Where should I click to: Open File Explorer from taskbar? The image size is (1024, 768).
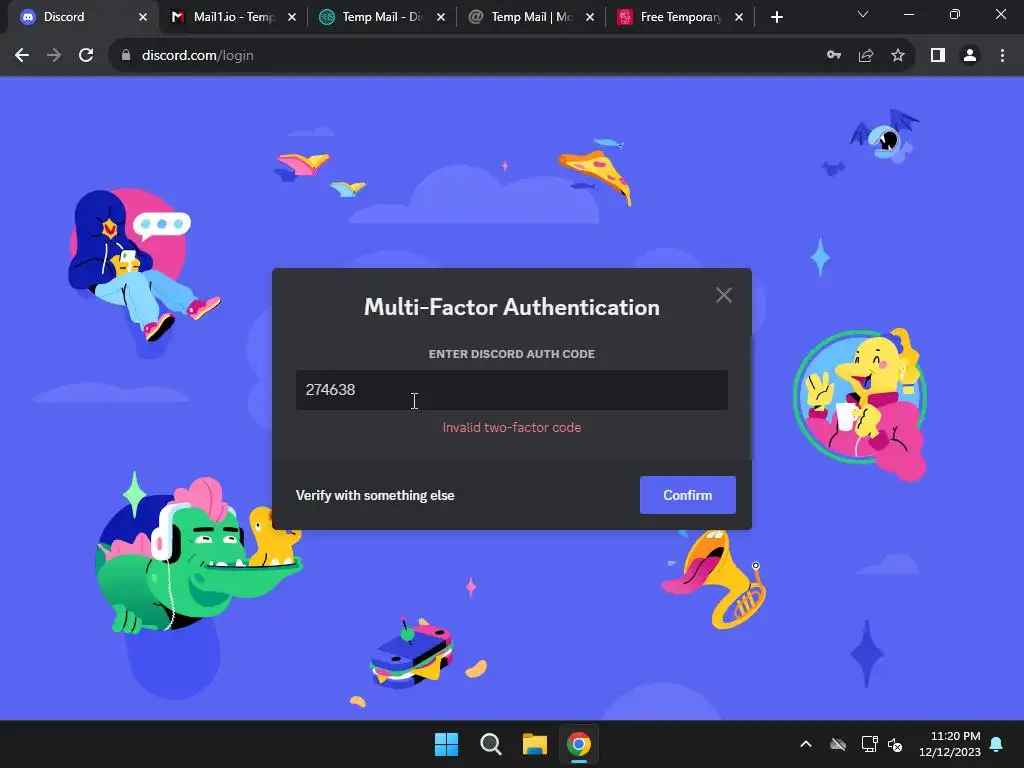534,744
